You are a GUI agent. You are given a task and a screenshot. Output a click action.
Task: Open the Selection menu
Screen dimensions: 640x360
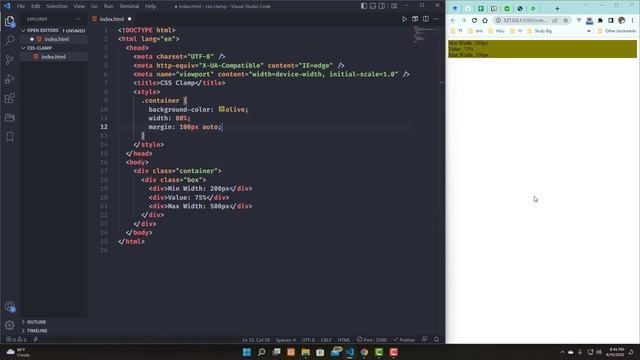click(57, 6)
